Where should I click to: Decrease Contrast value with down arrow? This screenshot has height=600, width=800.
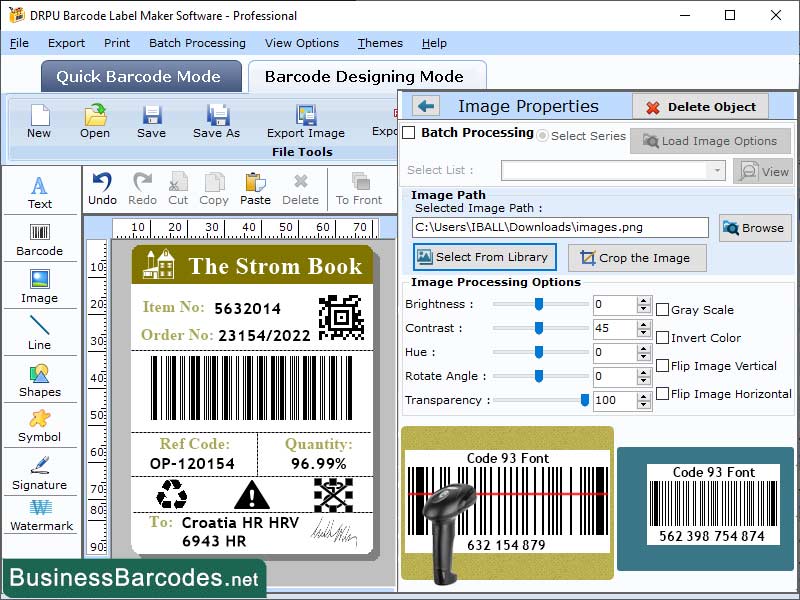(644, 333)
